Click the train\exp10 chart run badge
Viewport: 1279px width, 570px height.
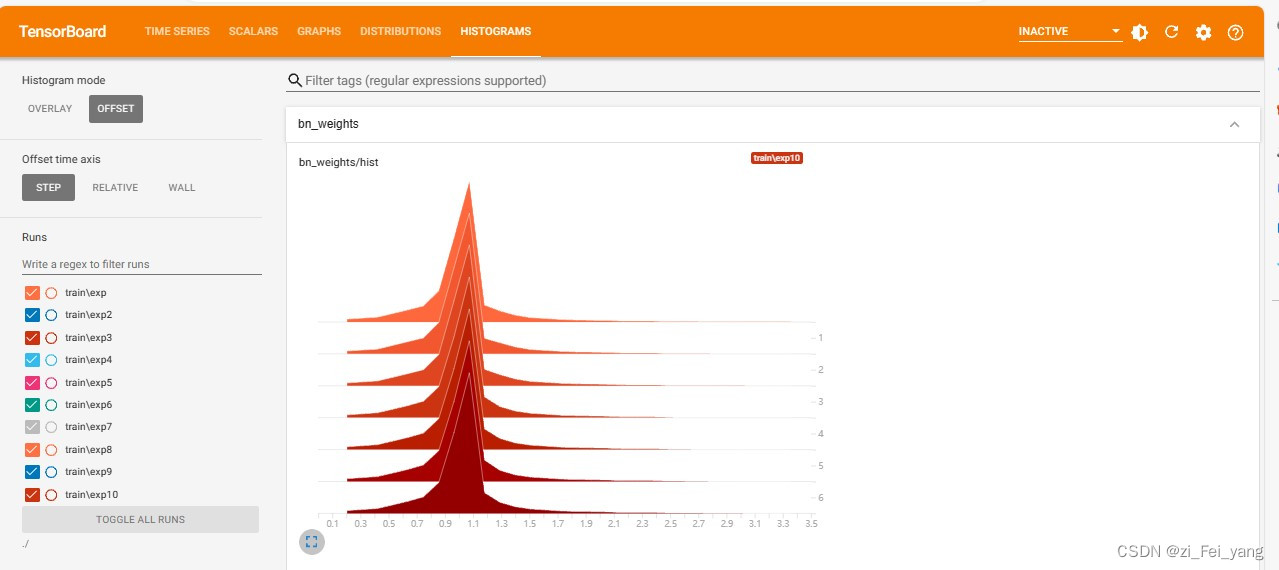coord(777,158)
